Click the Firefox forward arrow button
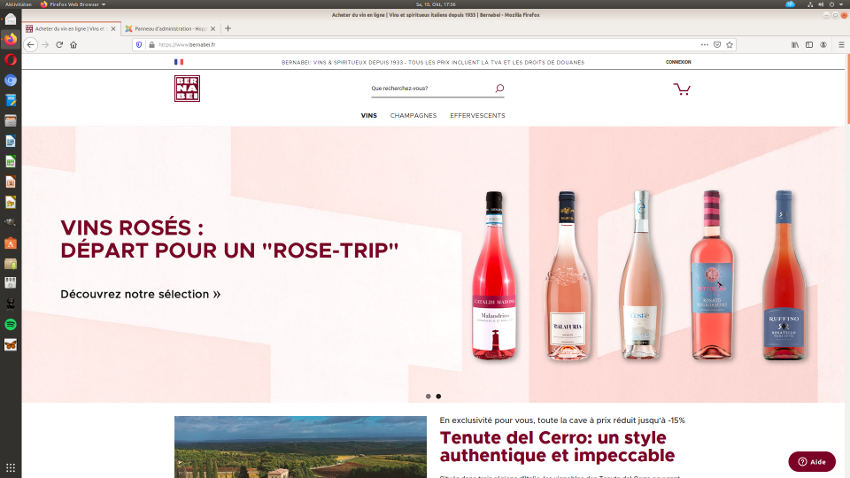Viewport: 850px width, 478px height. click(x=46, y=45)
